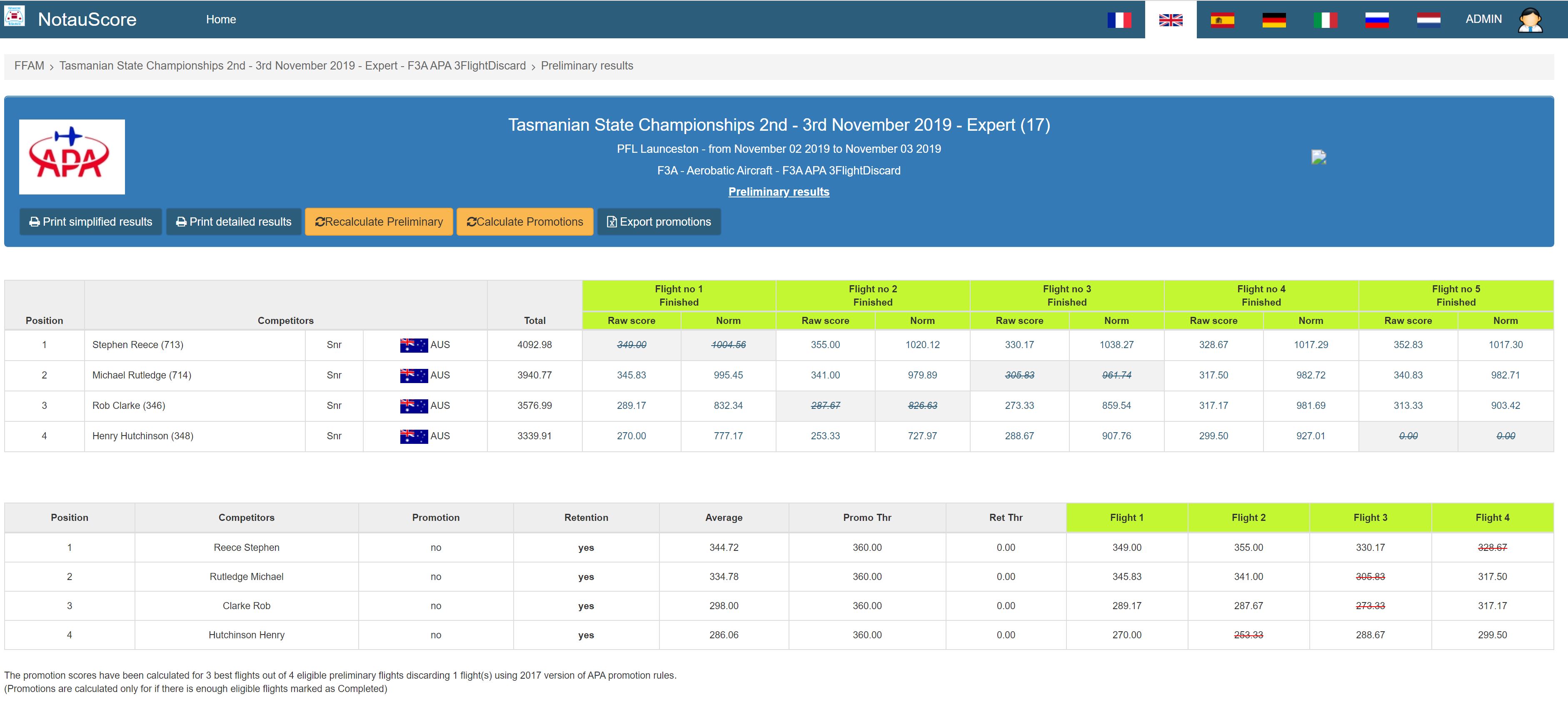Click Flight no 1 Finished header
Image resolution: width=1568 pixels, height=702 pixels.
tap(679, 296)
